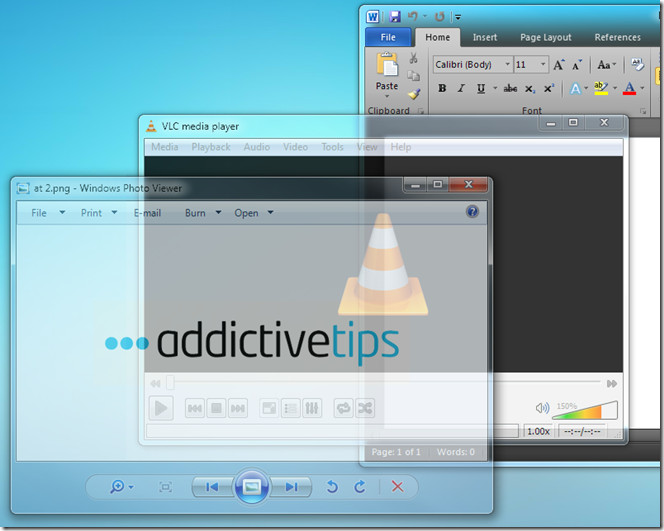664x531 pixels.
Task: Click the VLC volume speaker icon
Action: (x=542, y=408)
